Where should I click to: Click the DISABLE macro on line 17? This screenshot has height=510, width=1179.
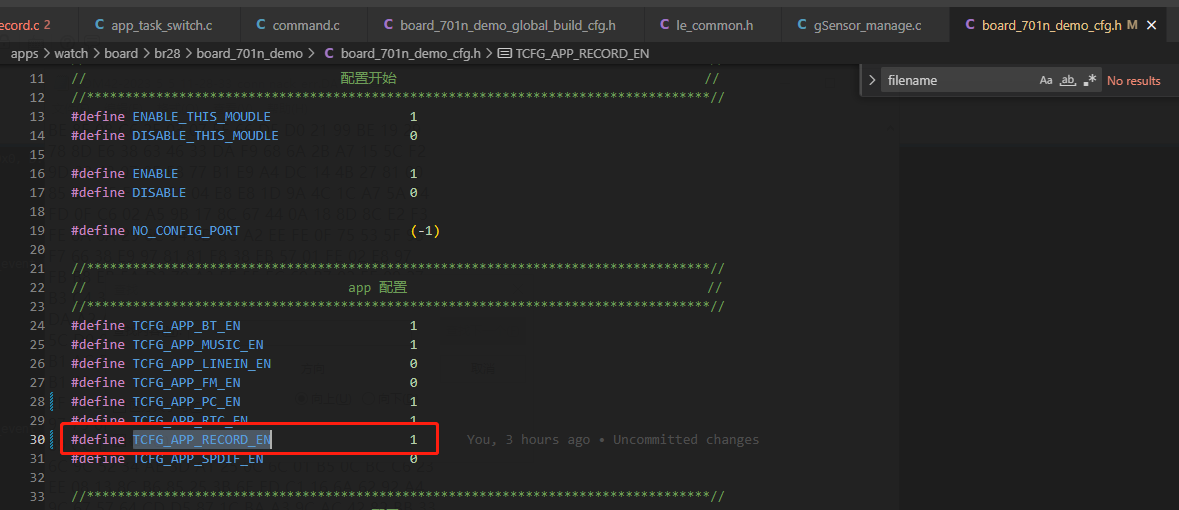point(159,193)
